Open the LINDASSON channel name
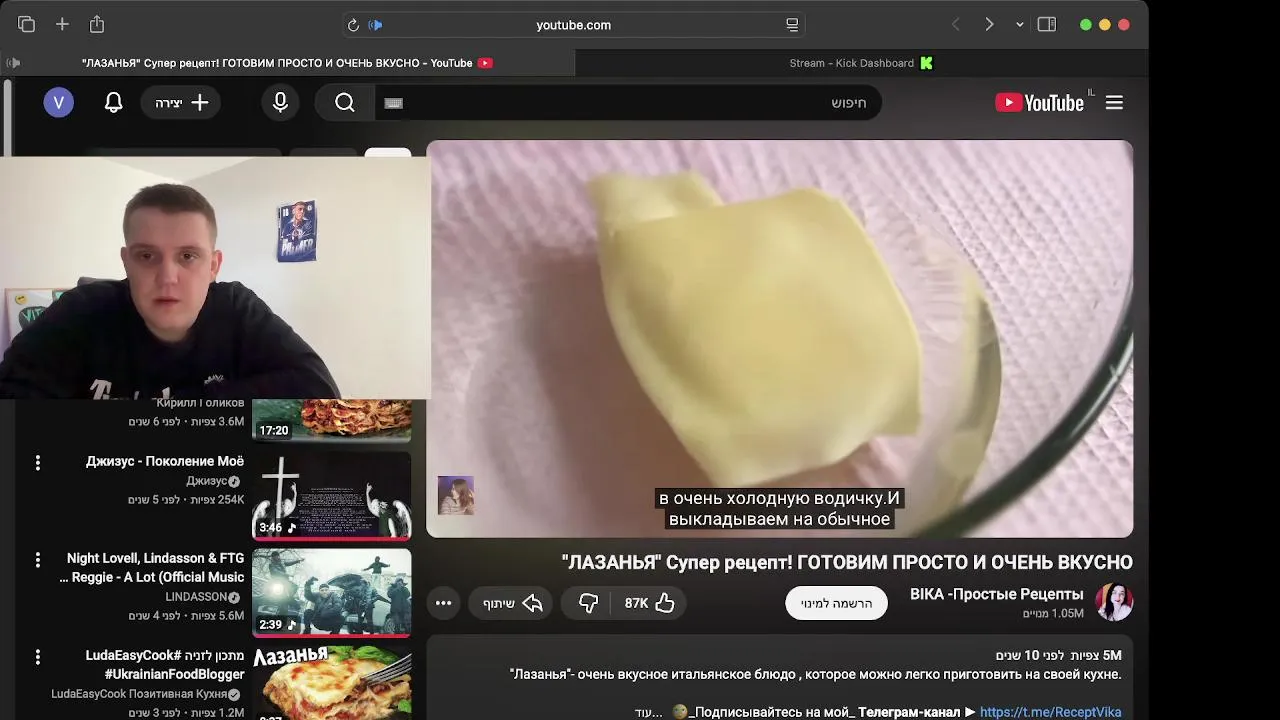The image size is (1280, 720). (197, 597)
